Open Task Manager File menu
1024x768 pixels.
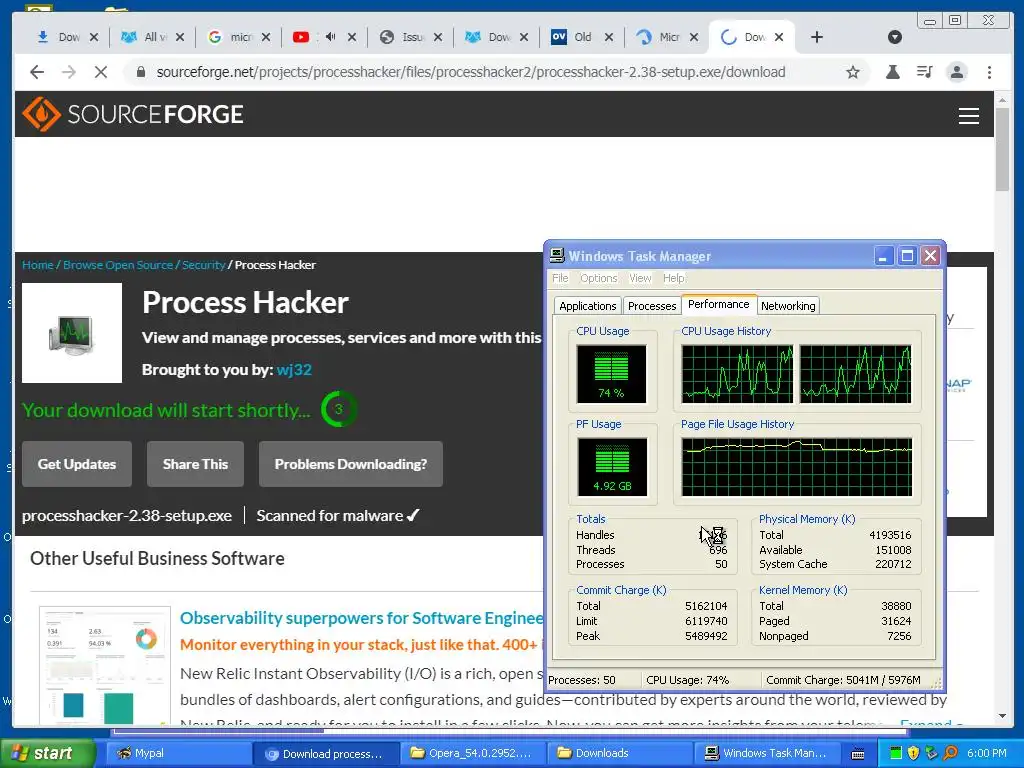560,278
